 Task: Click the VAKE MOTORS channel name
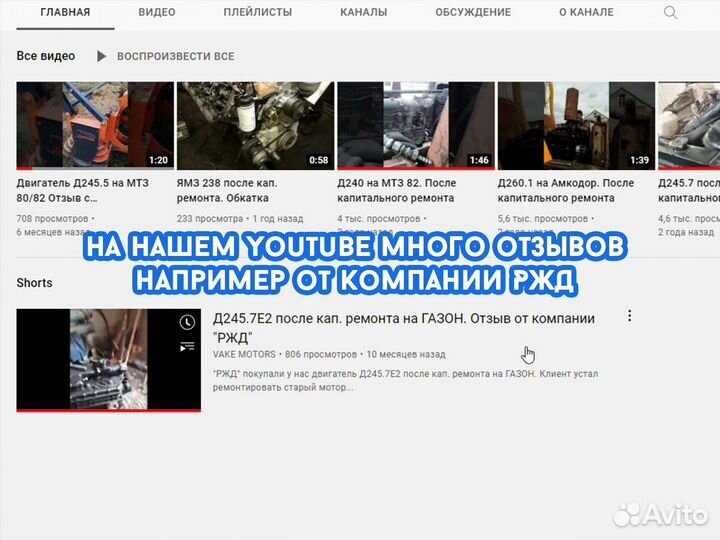coord(244,354)
